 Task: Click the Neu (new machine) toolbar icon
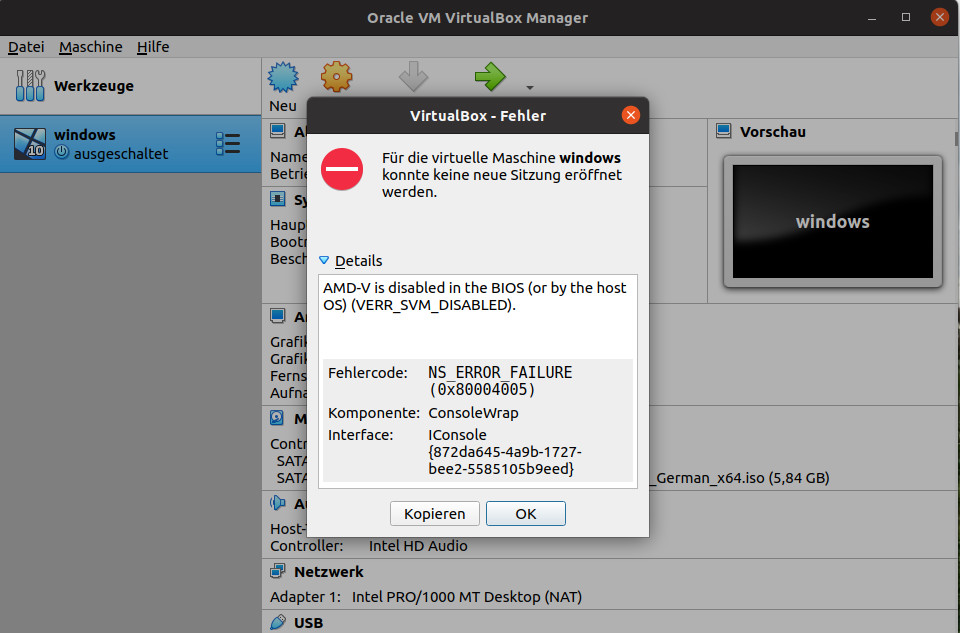[x=283, y=77]
